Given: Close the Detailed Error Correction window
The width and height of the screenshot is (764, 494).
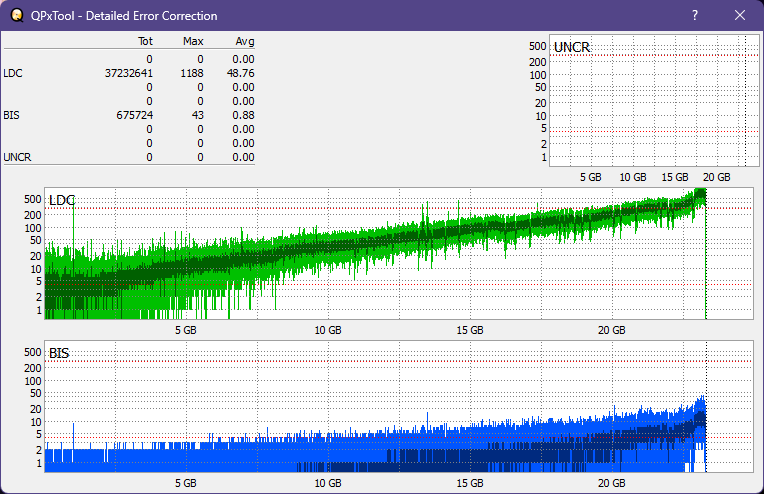Looking at the screenshot, I should click(x=740, y=16).
